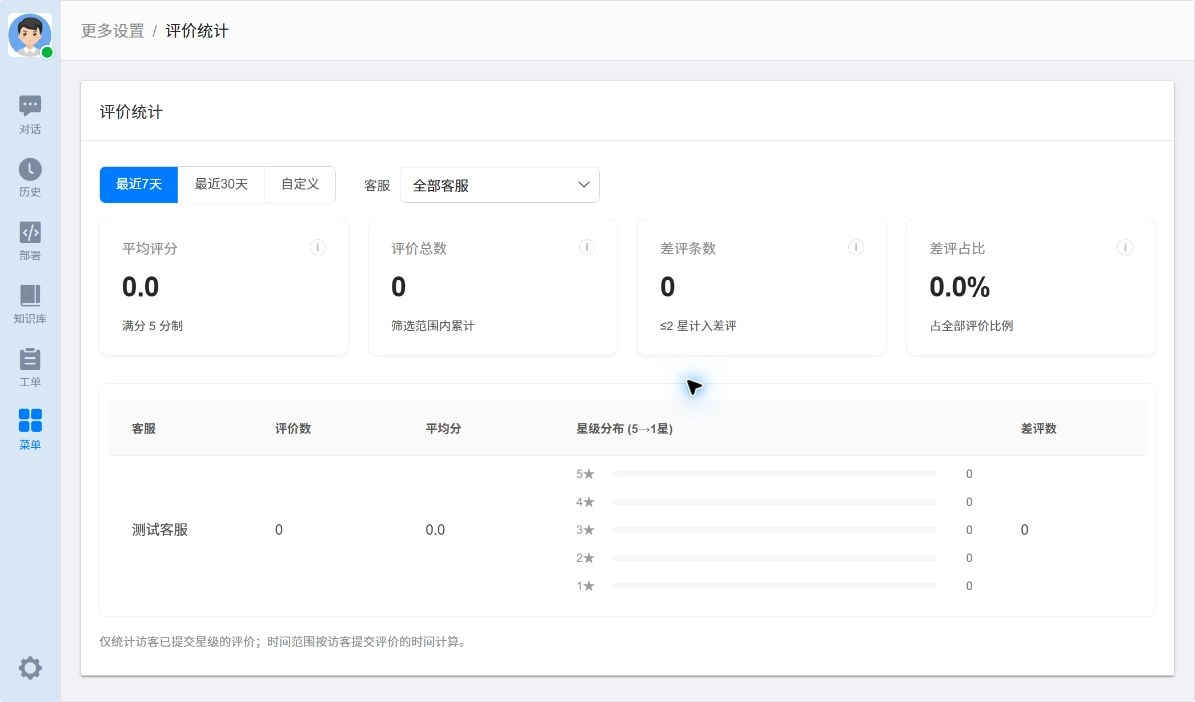Open the 工单 tickets section
The height and width of the screenshot is (702, 1195).
(30, 368)
